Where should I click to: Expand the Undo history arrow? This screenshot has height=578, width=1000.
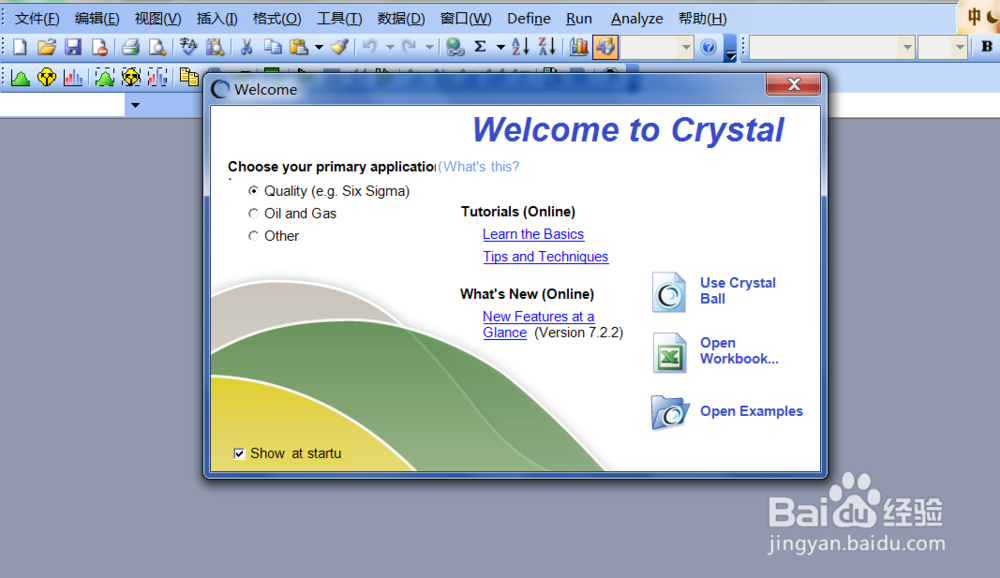[390, 47]
